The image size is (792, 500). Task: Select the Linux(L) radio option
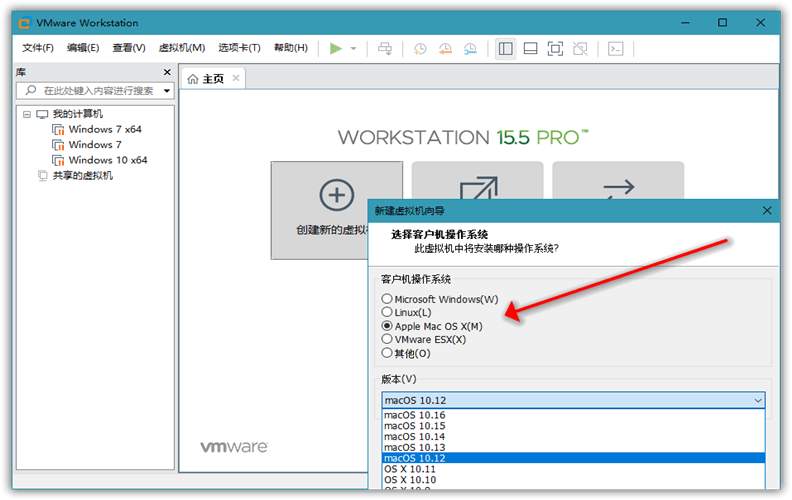pos(387,313)
